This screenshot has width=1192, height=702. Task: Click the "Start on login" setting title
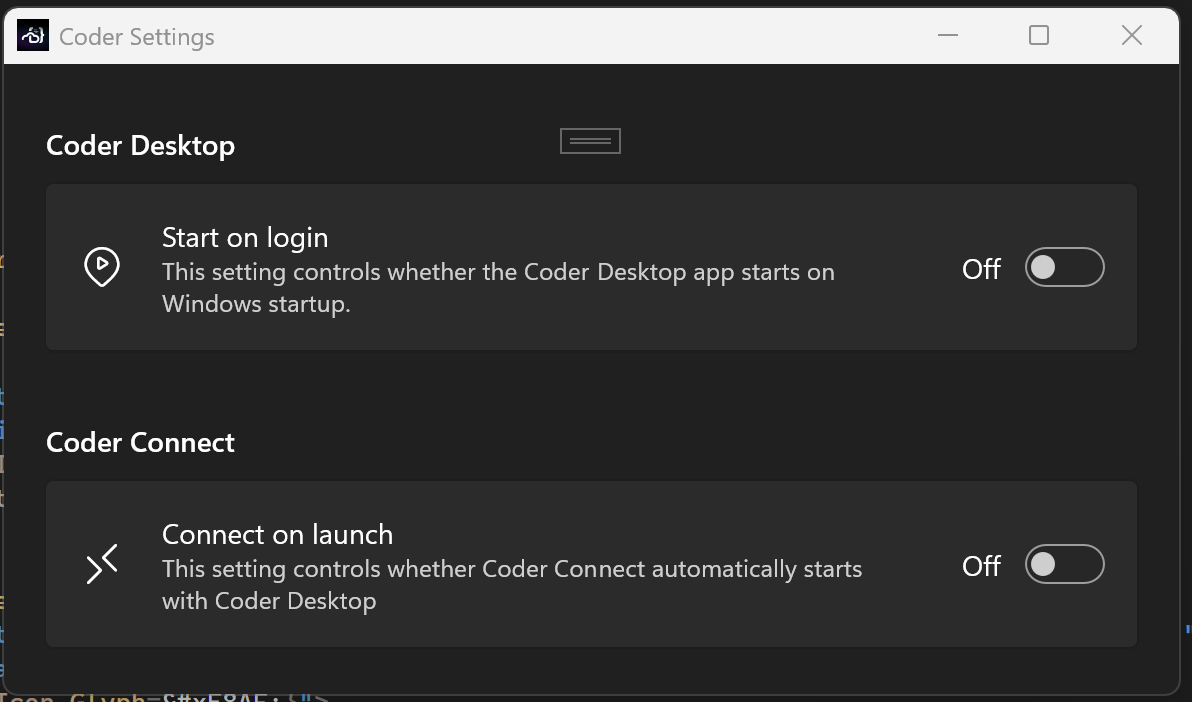click(x=246, y=237)
